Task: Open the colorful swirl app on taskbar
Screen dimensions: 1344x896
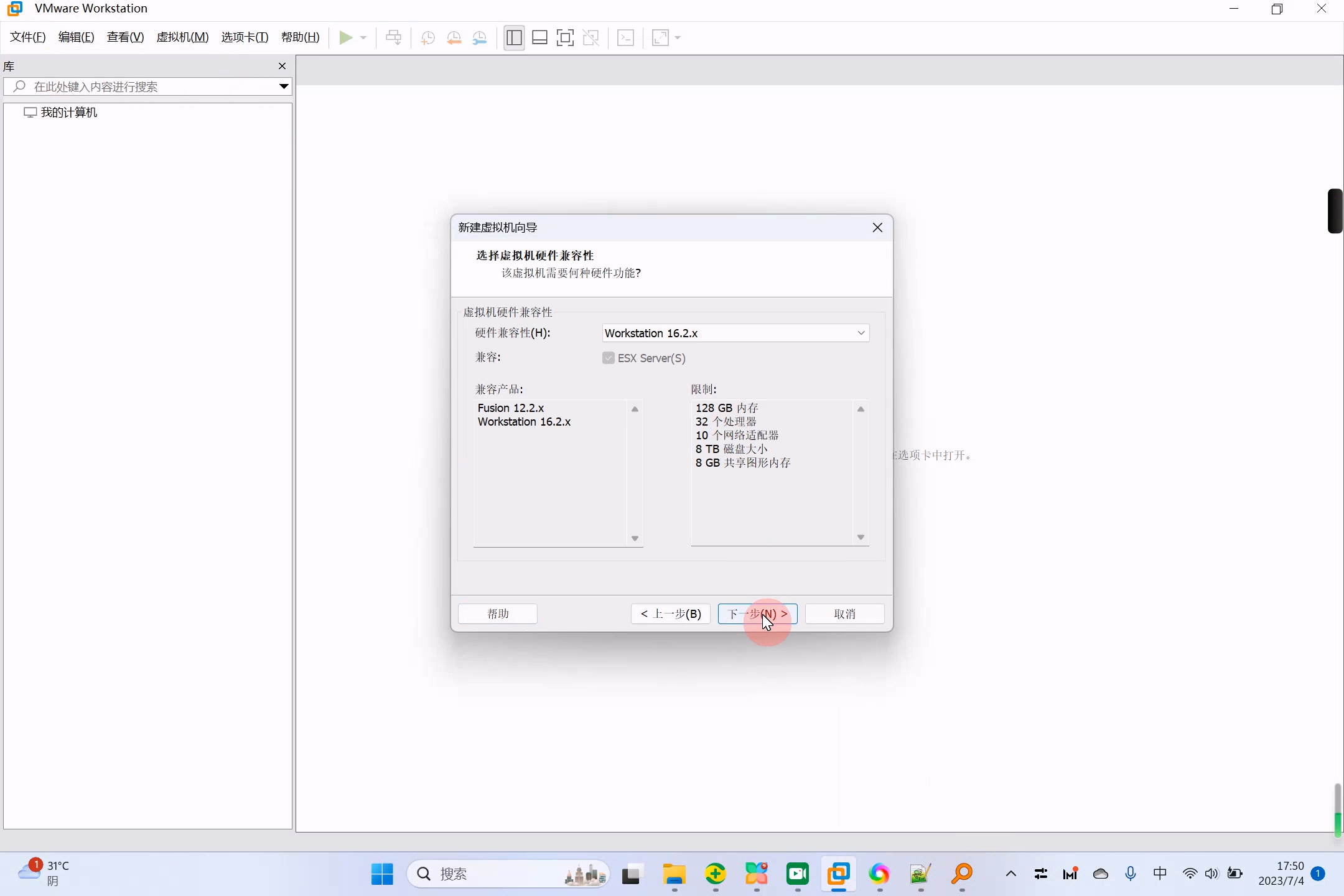Action: point(879,874)
